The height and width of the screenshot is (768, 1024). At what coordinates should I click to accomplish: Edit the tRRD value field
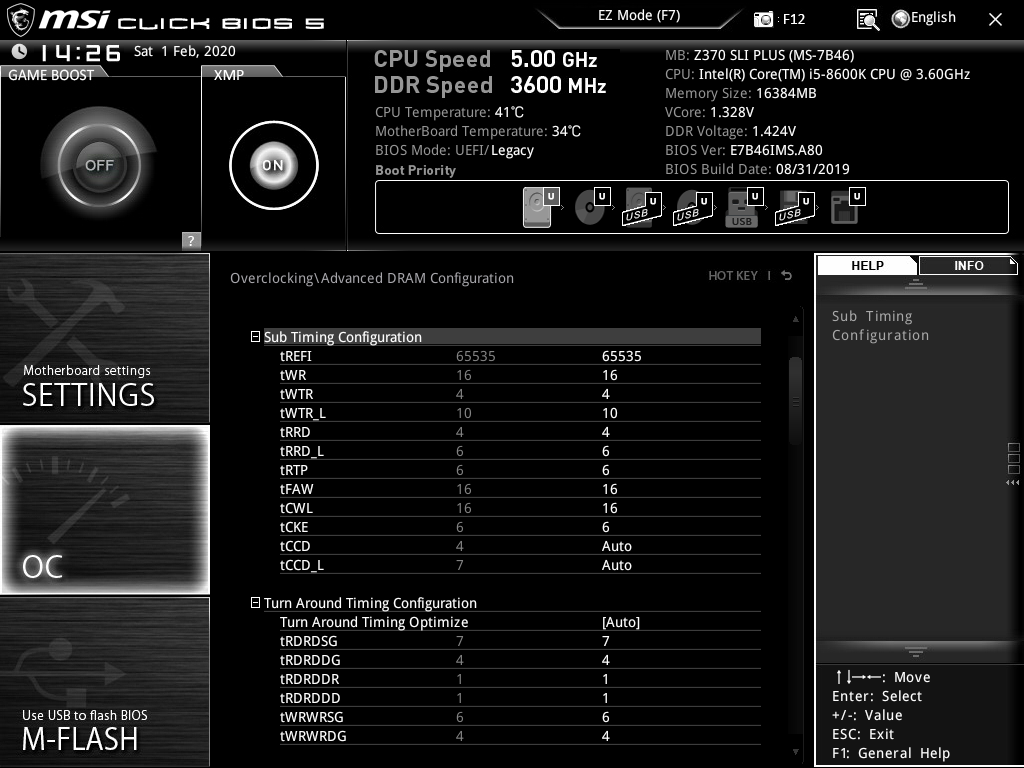[605, 432]
